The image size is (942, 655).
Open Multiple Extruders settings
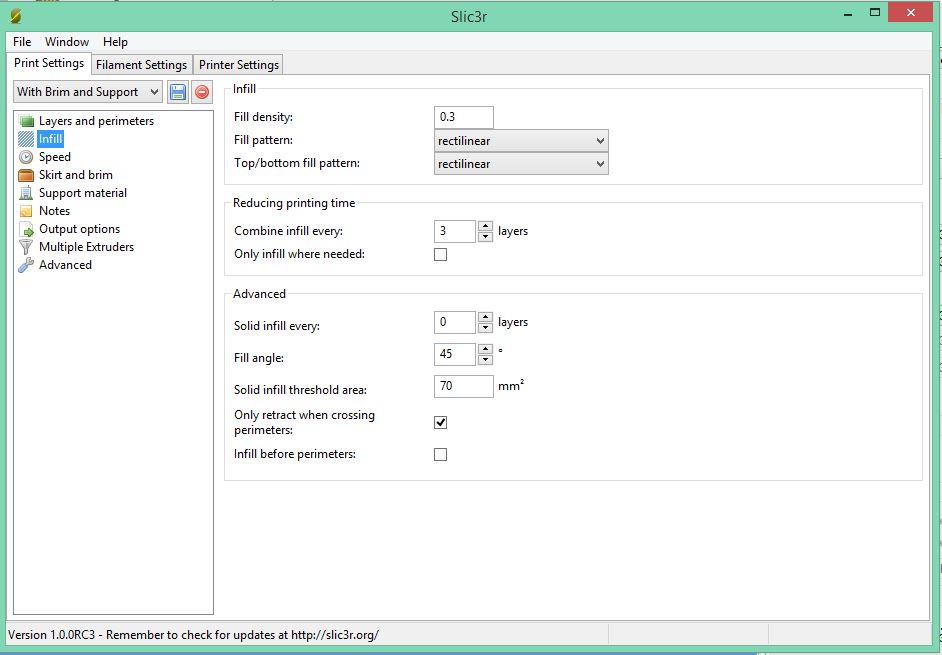[86, 247]
